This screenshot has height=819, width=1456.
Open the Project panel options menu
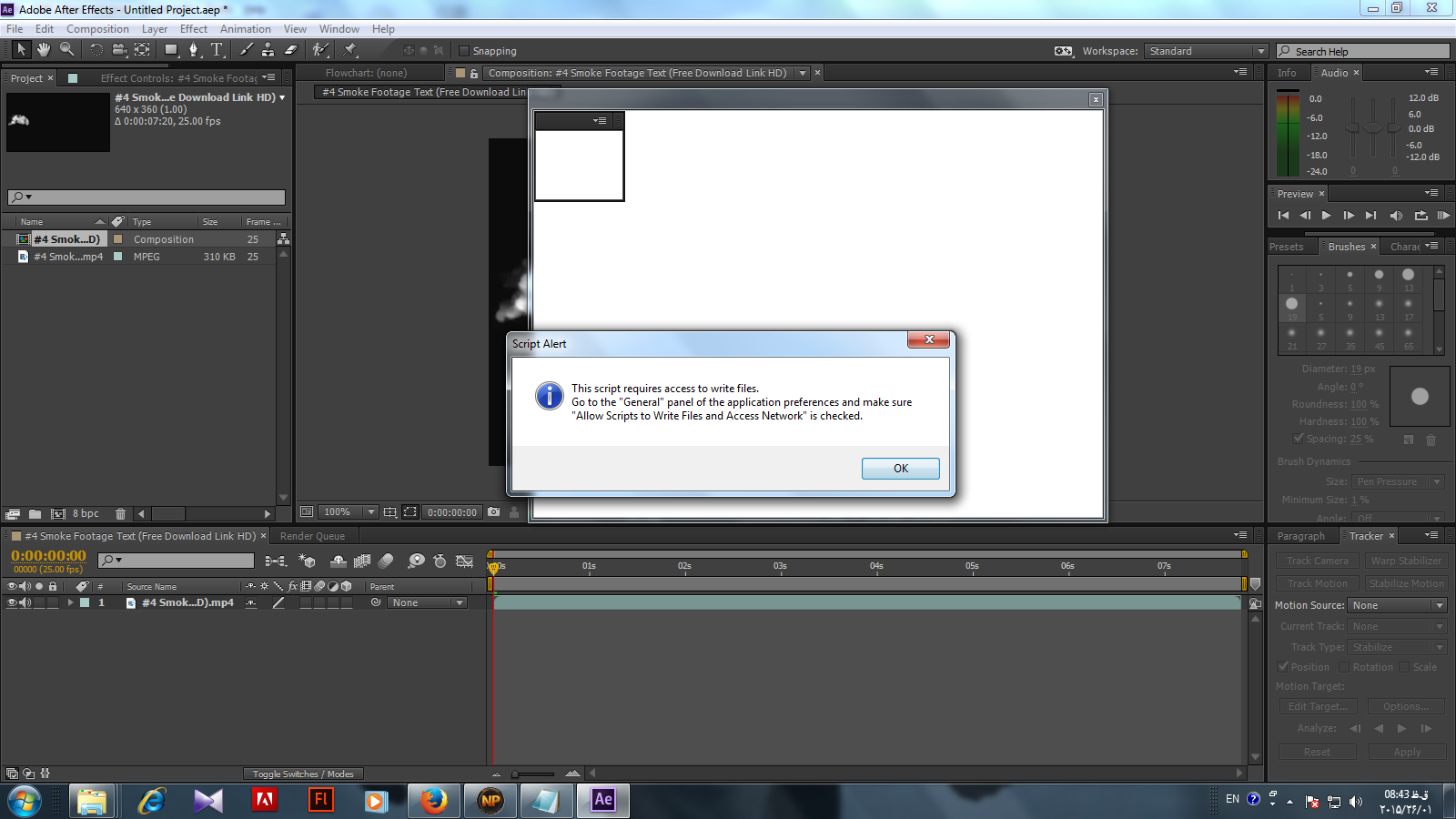coord(268,77)
